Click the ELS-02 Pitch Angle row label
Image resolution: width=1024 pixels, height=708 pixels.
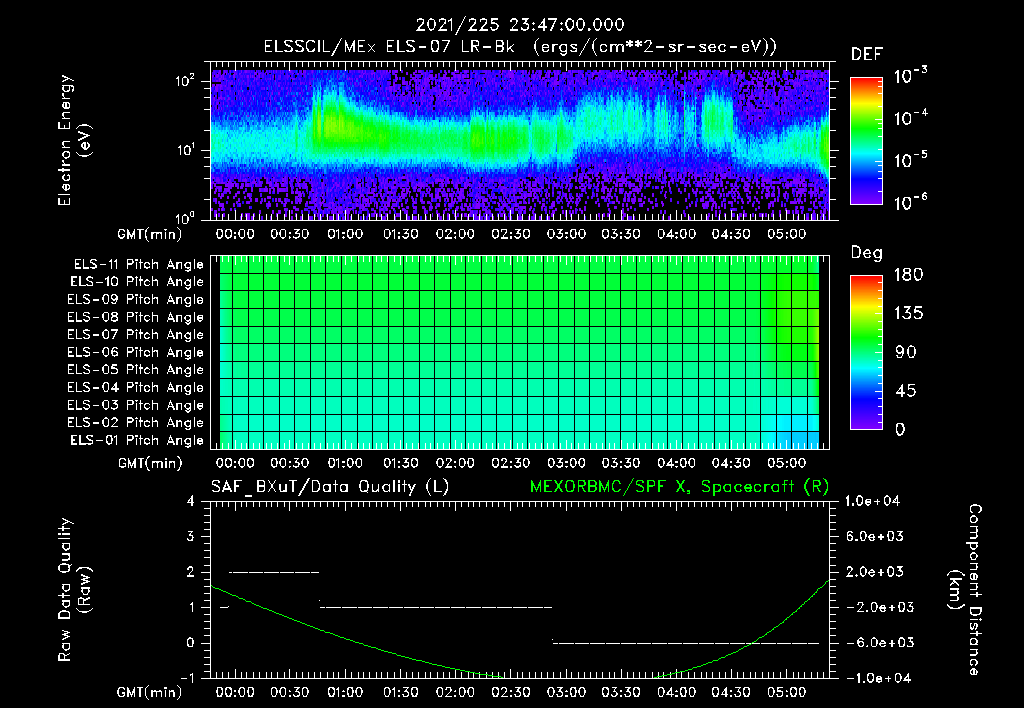[x=136, y=423]
